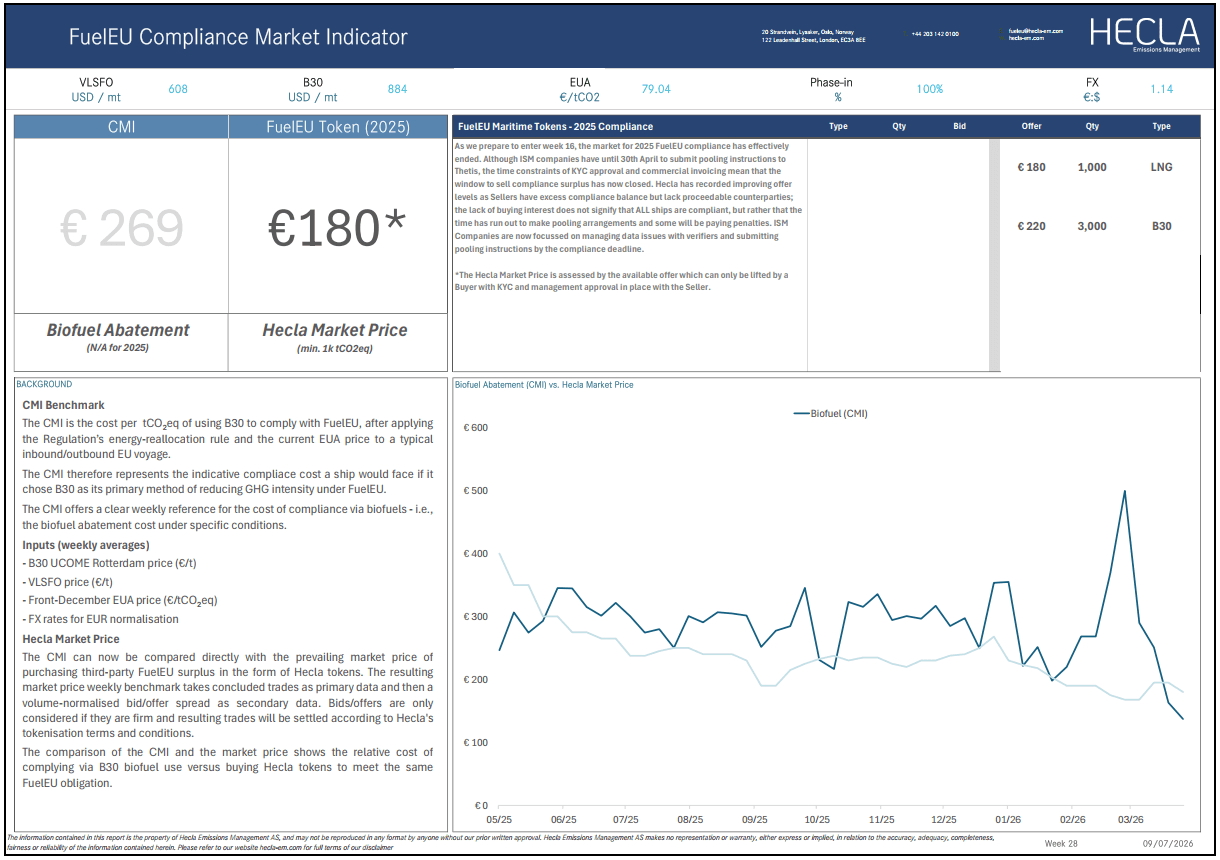Click the € 600 y-axis label
Screen dimensions: 1220x860
(476, 427)
